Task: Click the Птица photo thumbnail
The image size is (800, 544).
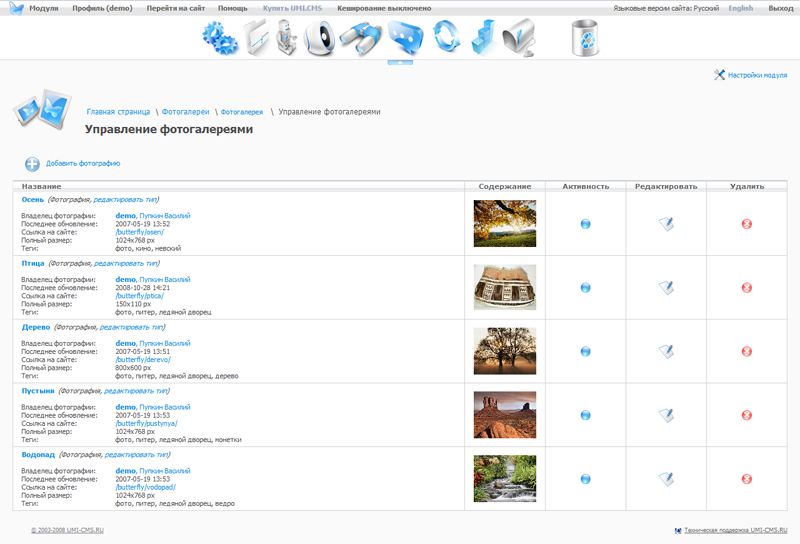Action: point(505,287)
